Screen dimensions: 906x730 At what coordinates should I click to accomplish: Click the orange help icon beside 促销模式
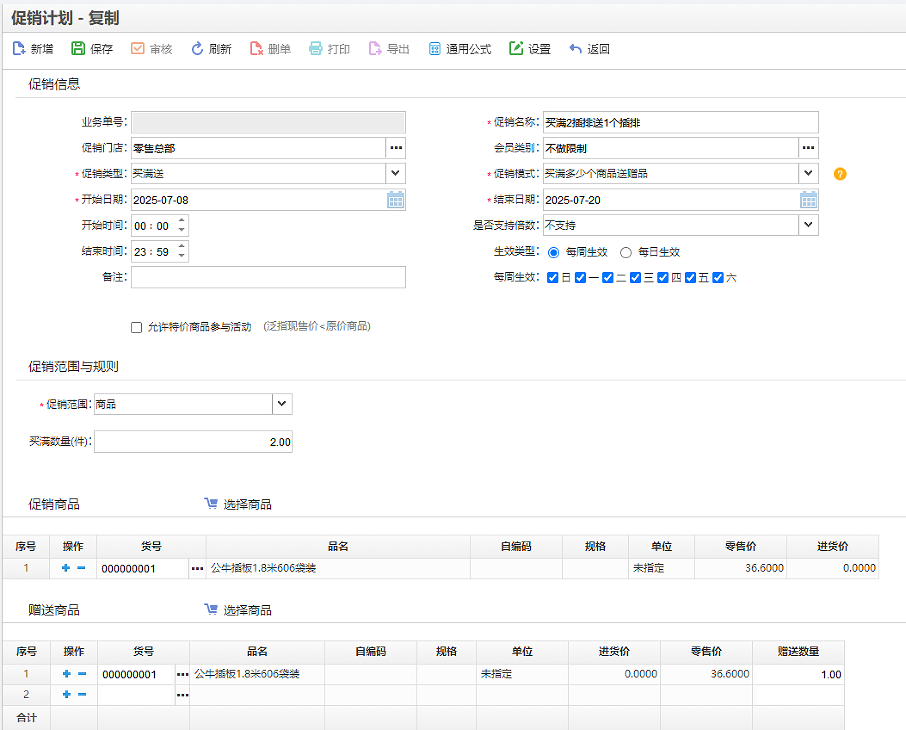[840, 174]
